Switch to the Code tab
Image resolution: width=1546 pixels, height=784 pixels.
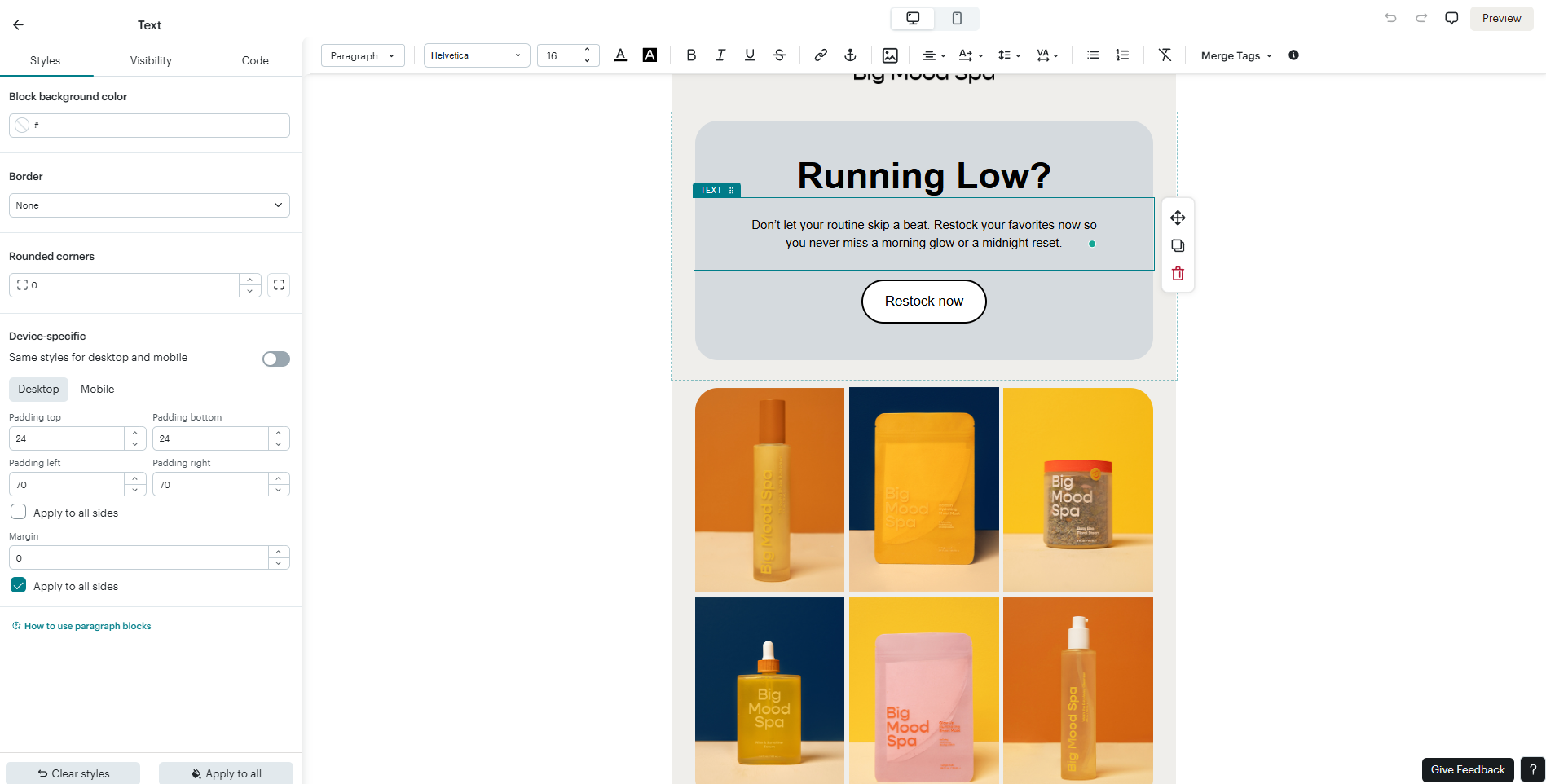255,60
